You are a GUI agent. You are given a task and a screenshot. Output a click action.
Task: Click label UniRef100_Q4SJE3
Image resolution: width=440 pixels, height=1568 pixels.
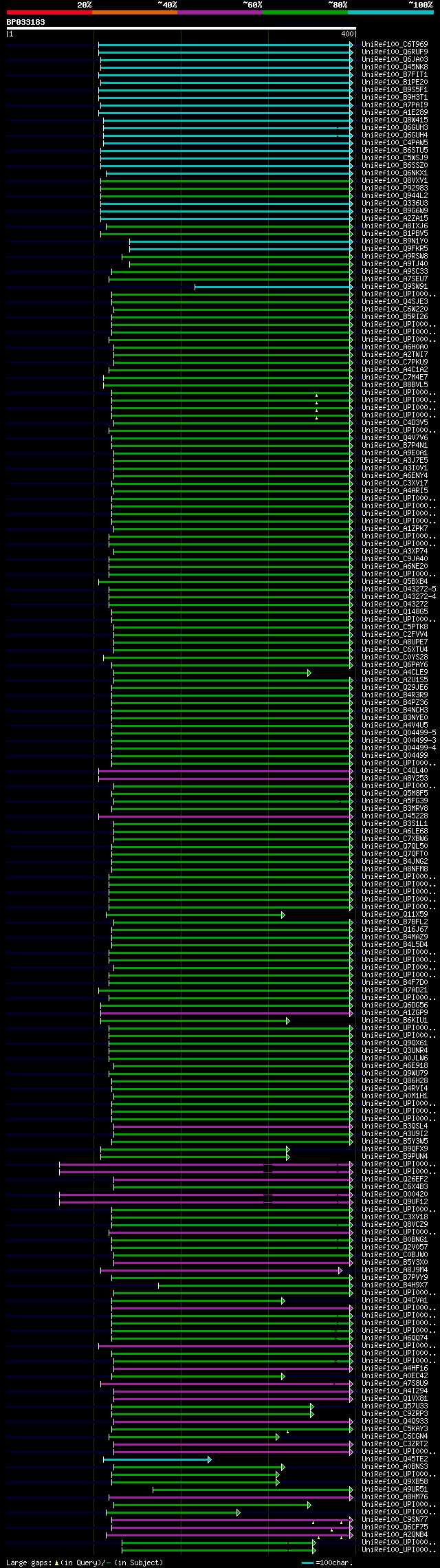(395, 301)
